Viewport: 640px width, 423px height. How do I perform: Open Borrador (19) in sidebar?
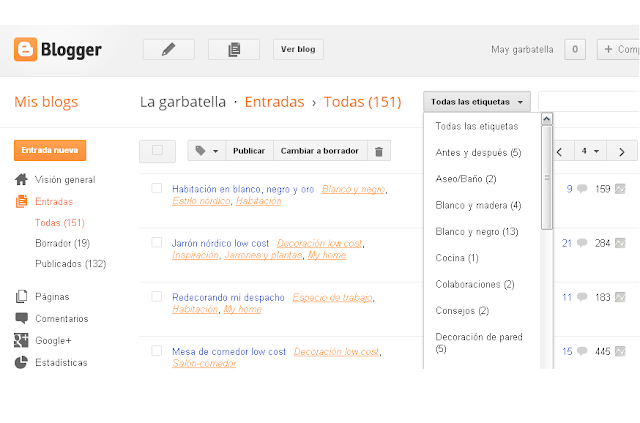point(62,243)
